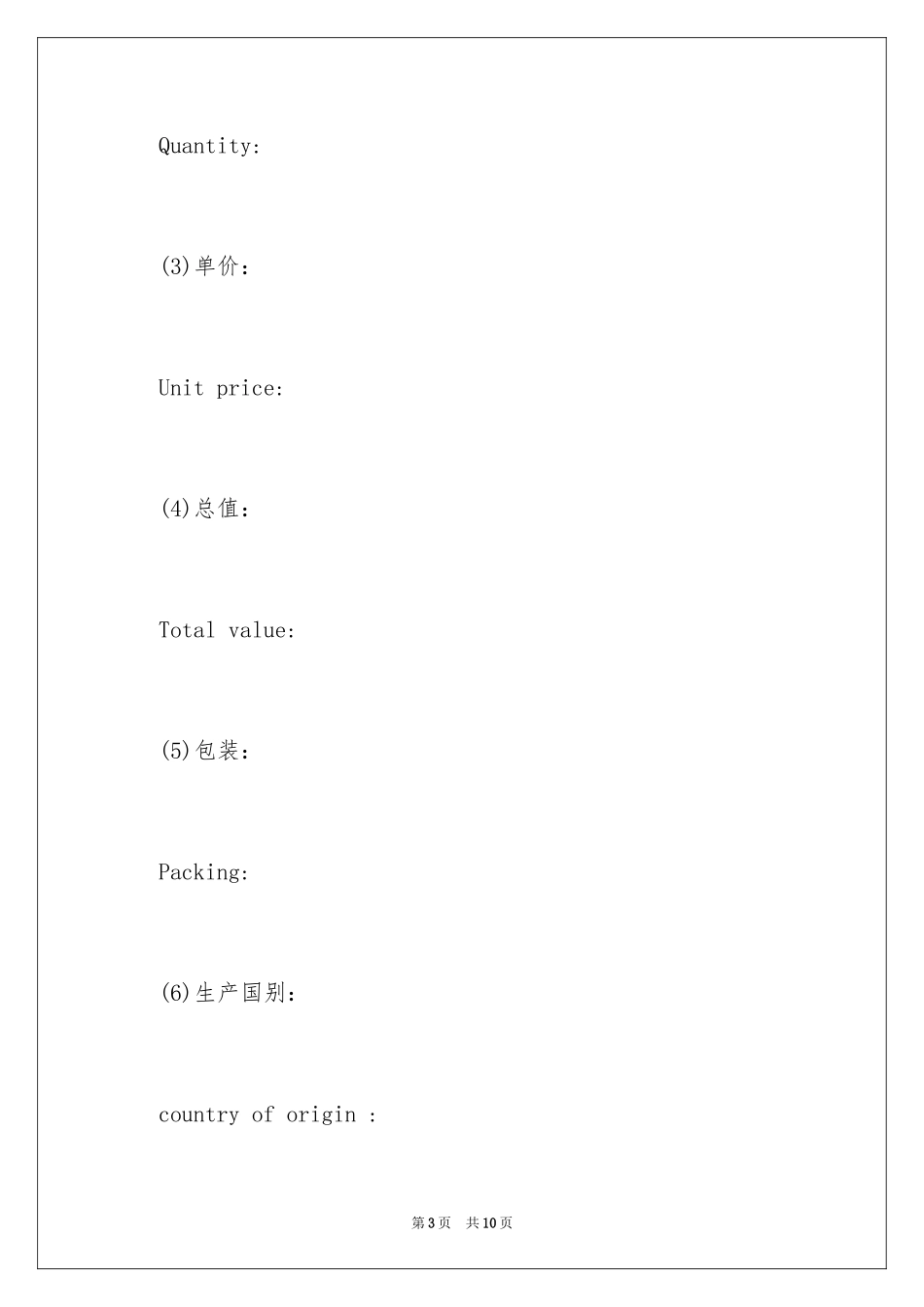Click the footer page indicator "第3页"
Image resolution: width=924 pixels, height=1307 pixels.
coord(431,1222)
